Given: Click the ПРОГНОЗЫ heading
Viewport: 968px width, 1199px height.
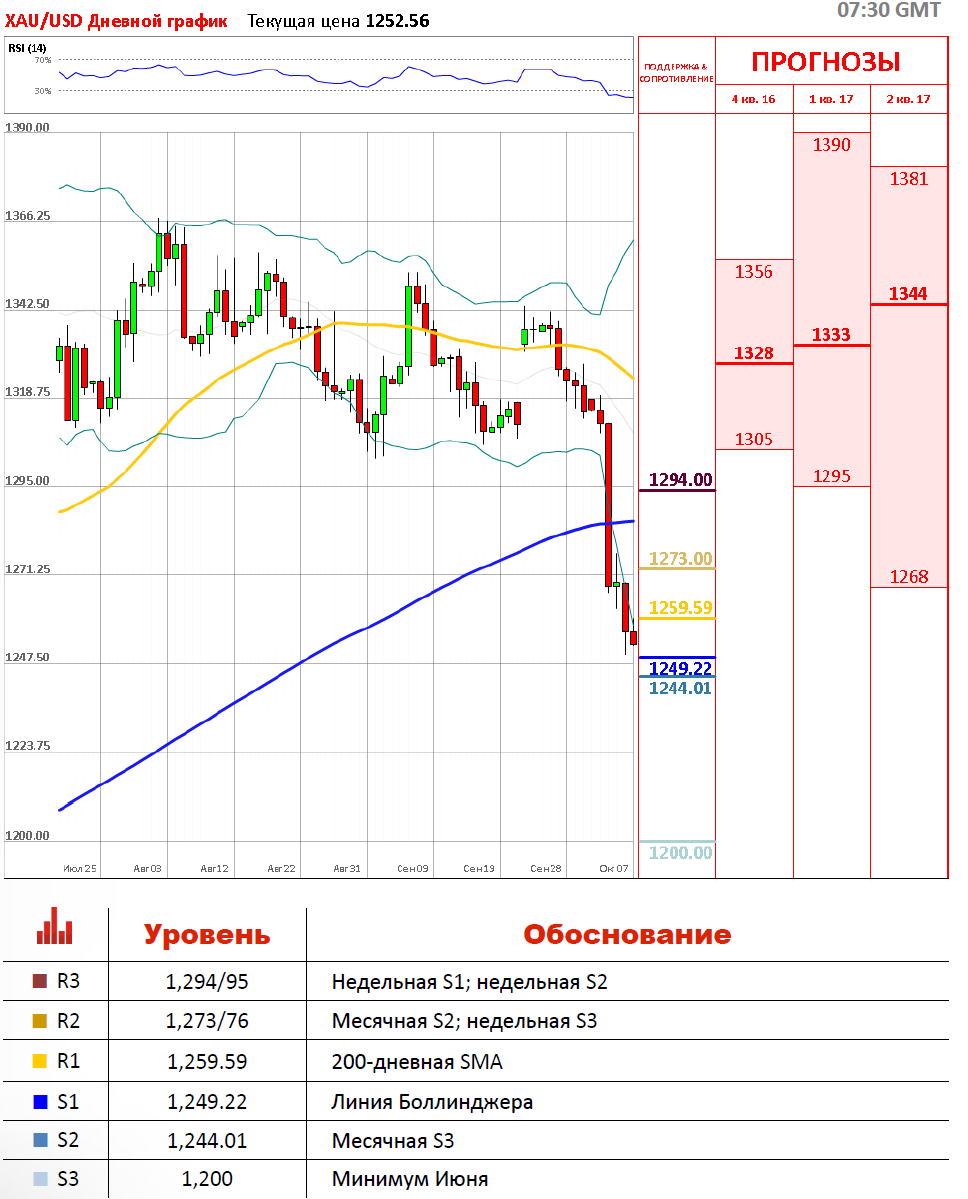Looking at the screenshot, I should click(826, 62).
